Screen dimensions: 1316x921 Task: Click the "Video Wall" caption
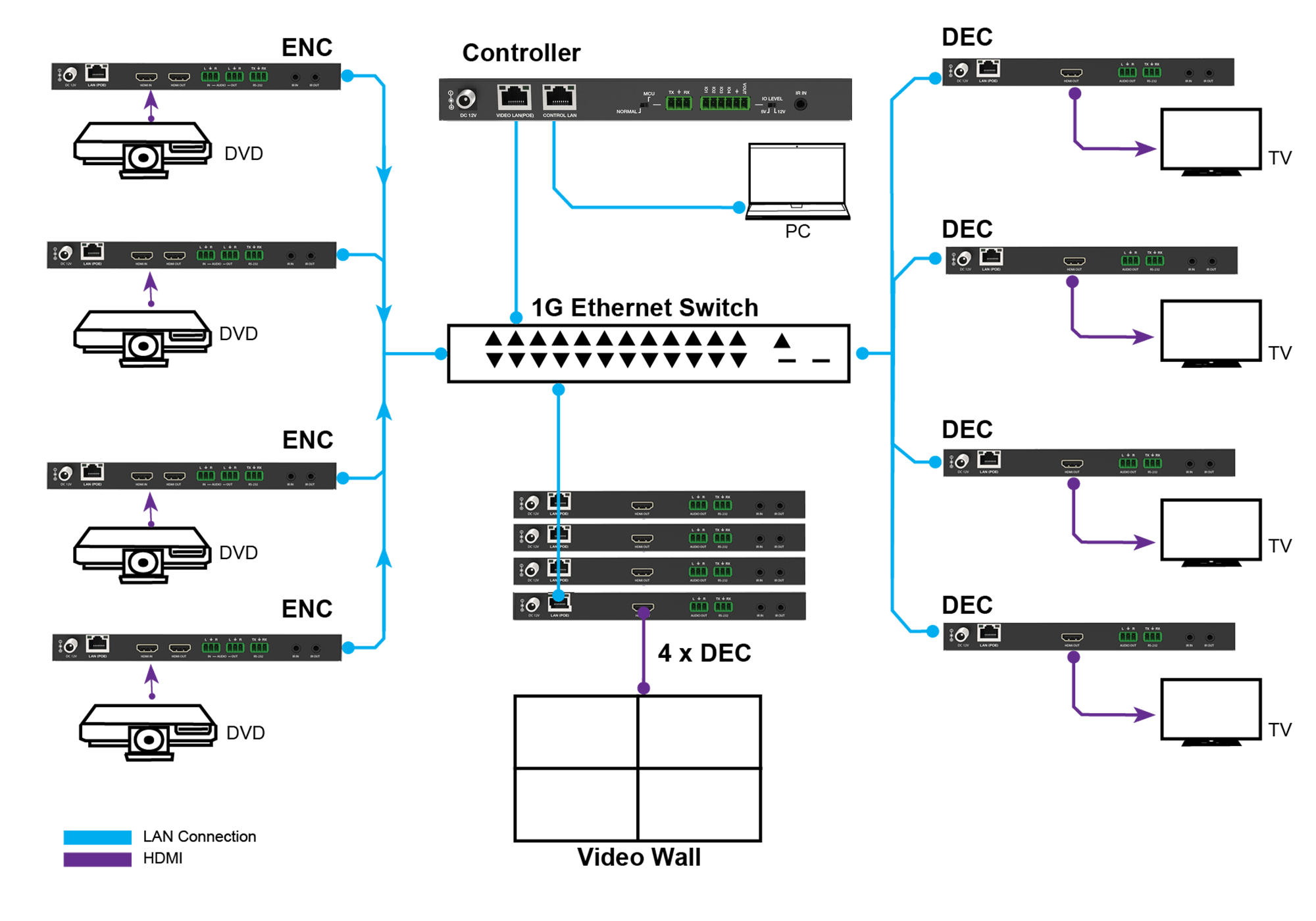[639, 857]
